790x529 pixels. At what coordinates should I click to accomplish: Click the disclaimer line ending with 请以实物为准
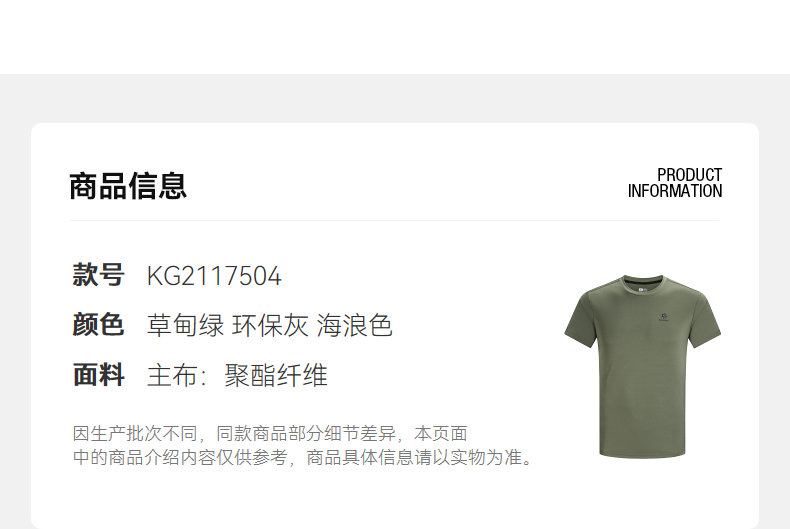pos(303,457)
